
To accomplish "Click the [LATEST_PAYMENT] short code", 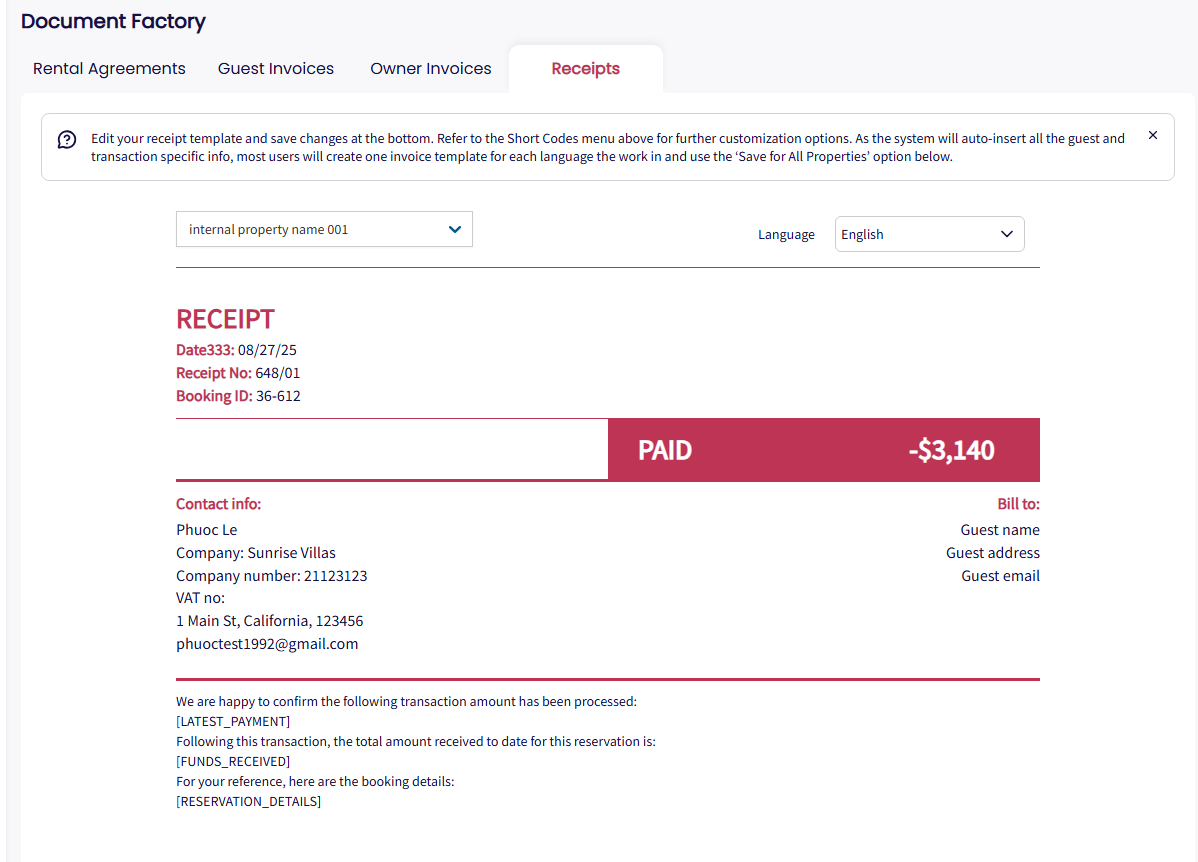I will pos(233,721).
